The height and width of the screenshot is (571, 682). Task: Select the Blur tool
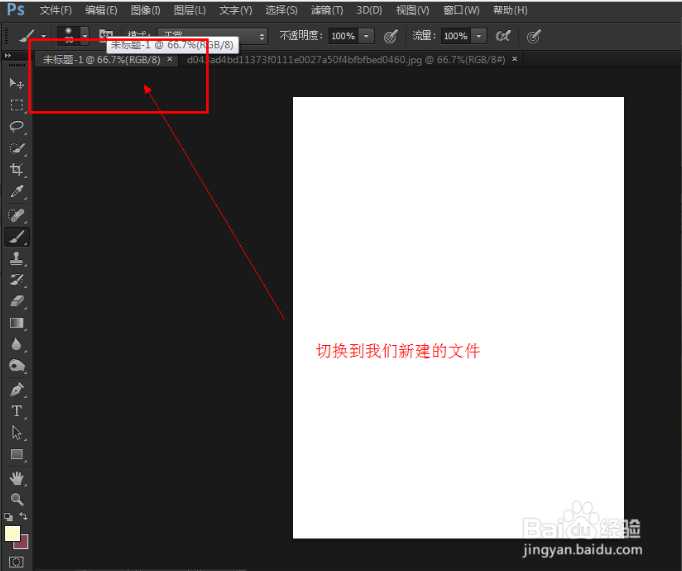click(x=17, y=344)
